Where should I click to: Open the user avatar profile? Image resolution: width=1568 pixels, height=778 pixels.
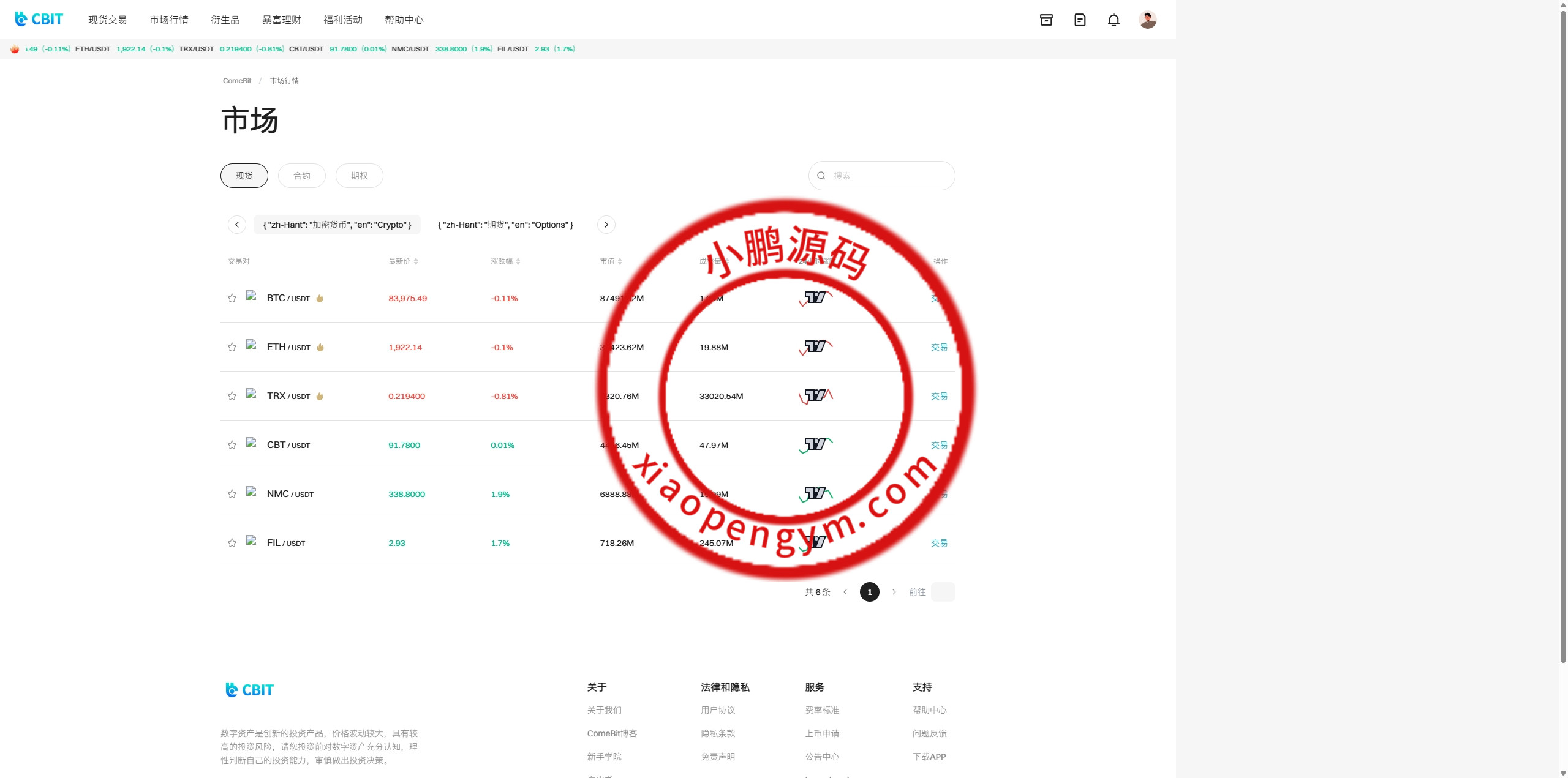pyautogui.click(x=1147, y=20)
